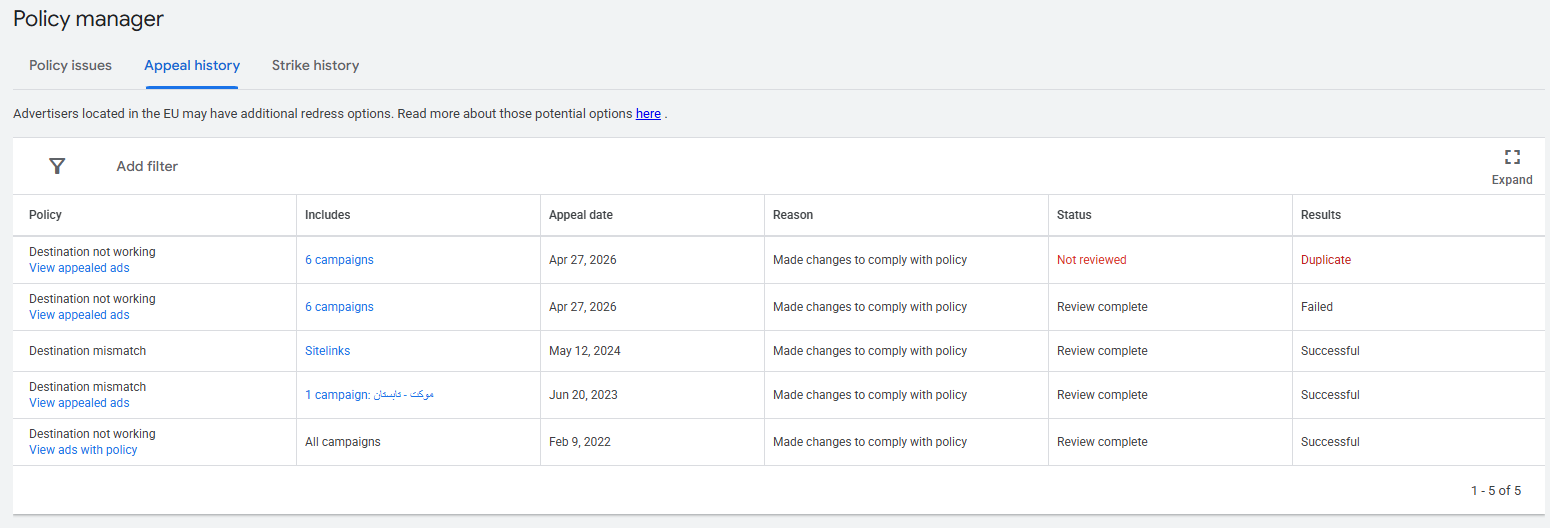Click the red 'Duplicate' result text

pos(1325,260)
